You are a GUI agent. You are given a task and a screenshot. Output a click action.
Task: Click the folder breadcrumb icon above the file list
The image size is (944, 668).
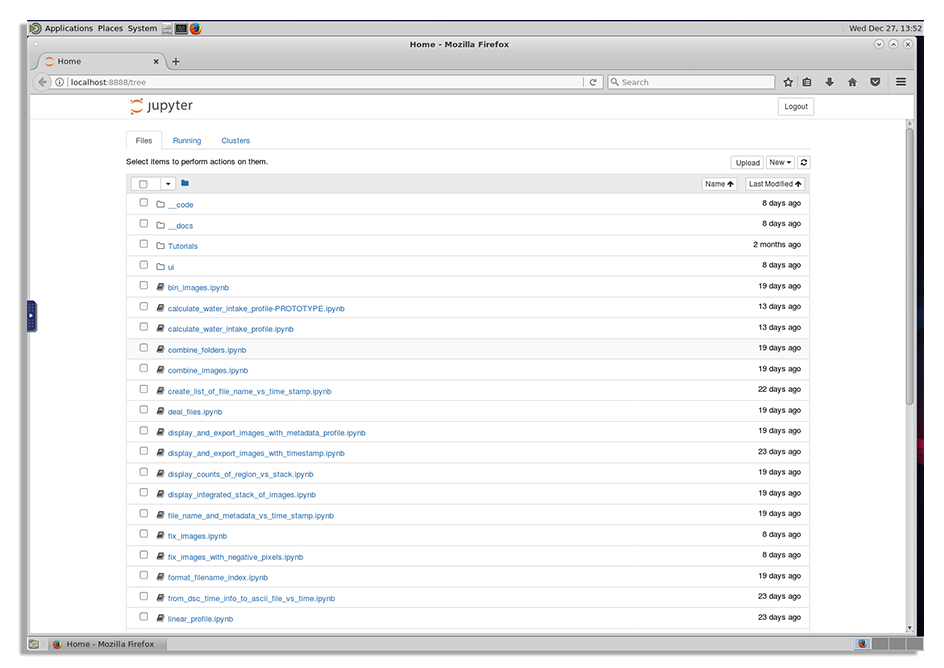point(185,183)
